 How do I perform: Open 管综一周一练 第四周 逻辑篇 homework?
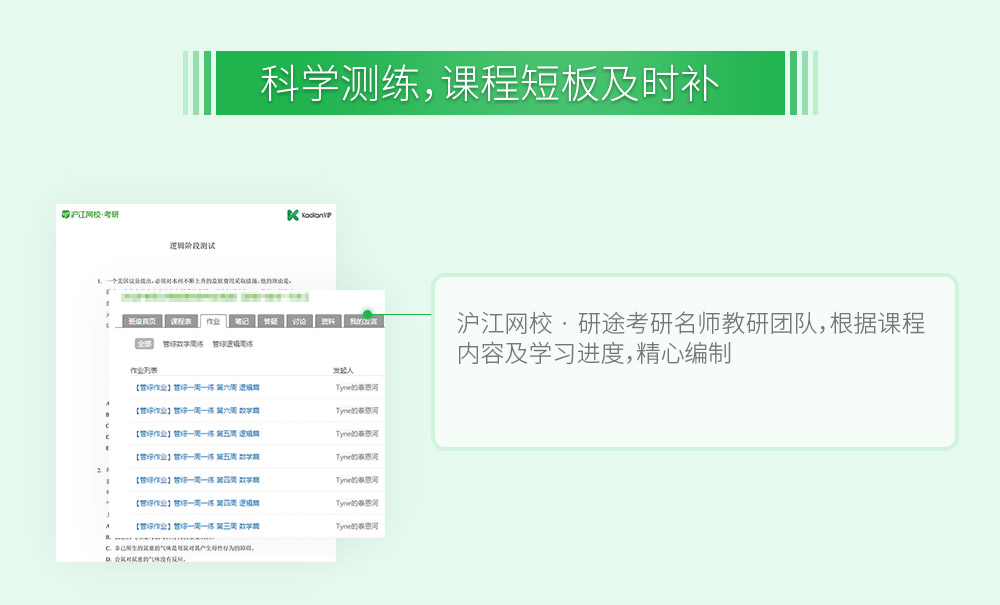(x=197, y=503)
